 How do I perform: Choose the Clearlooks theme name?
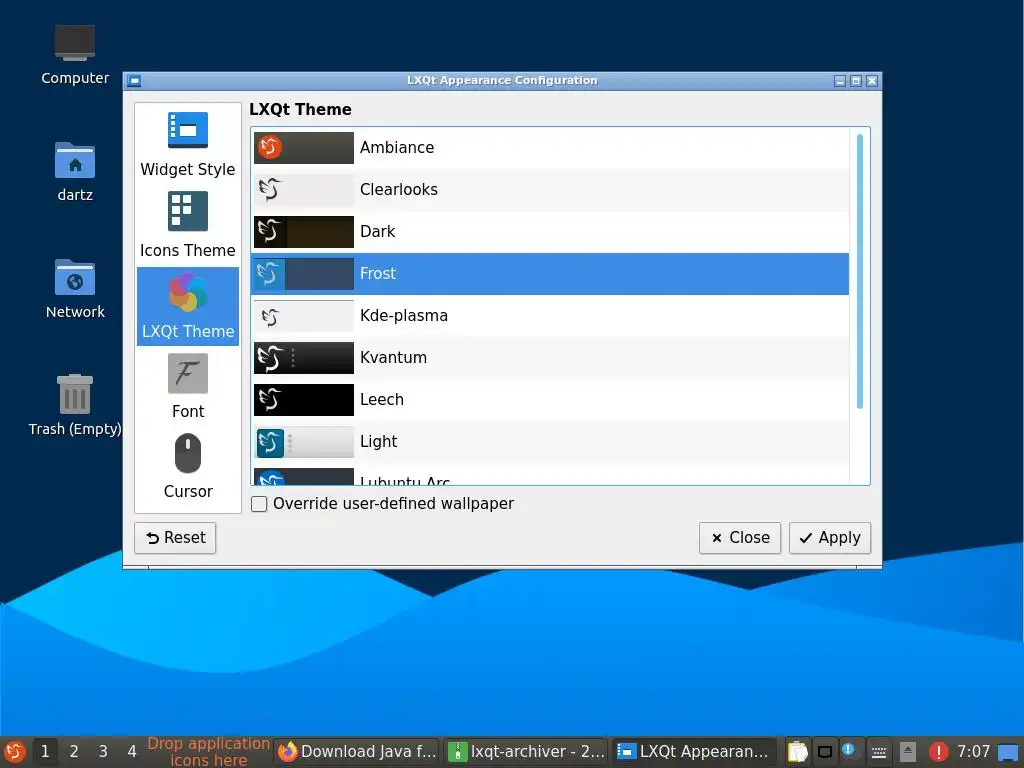pos(398,189)
